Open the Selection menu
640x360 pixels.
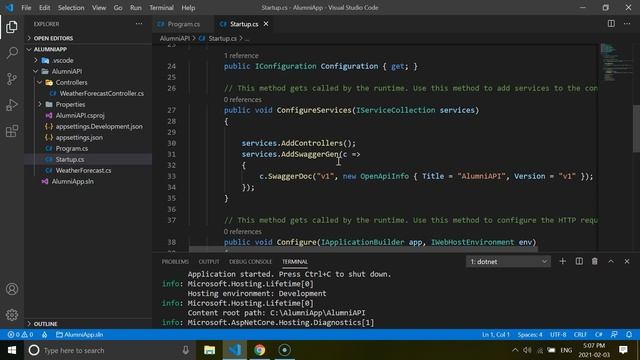coord(71,8)
